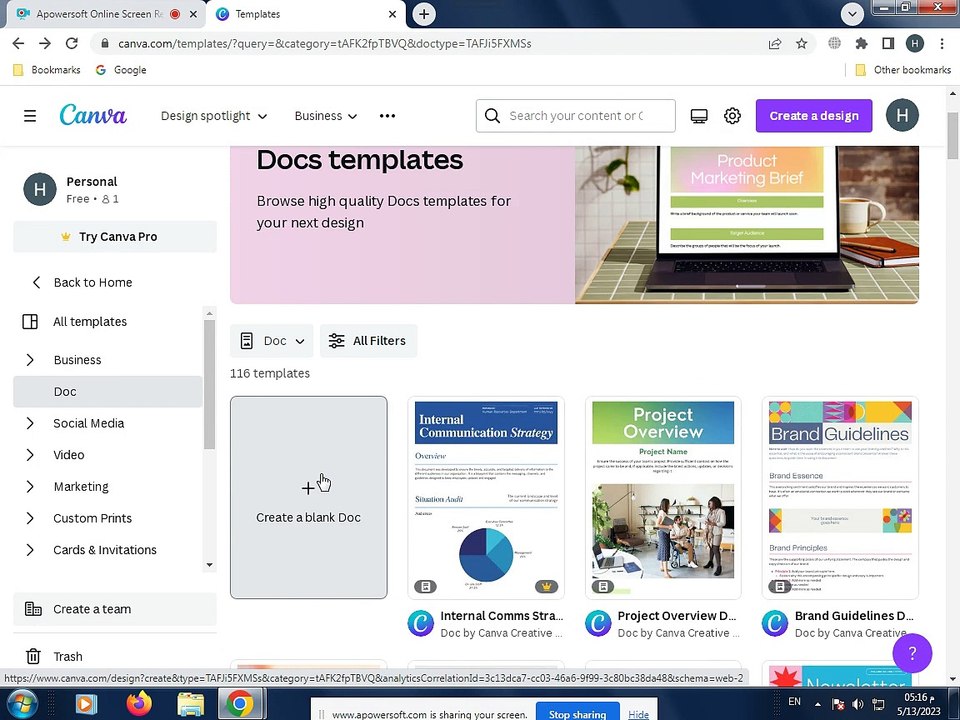Click the Search your content input field
This screenshot has height=720, width=960.
pos(576,116)
